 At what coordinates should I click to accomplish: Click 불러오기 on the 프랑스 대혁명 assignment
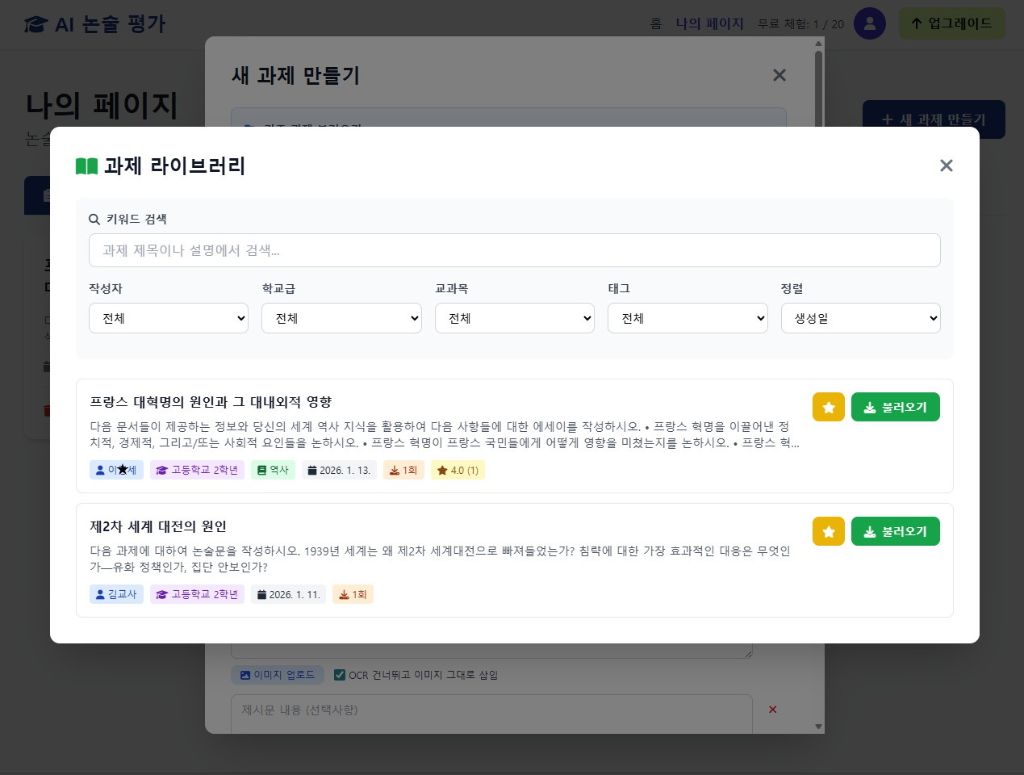895,407
